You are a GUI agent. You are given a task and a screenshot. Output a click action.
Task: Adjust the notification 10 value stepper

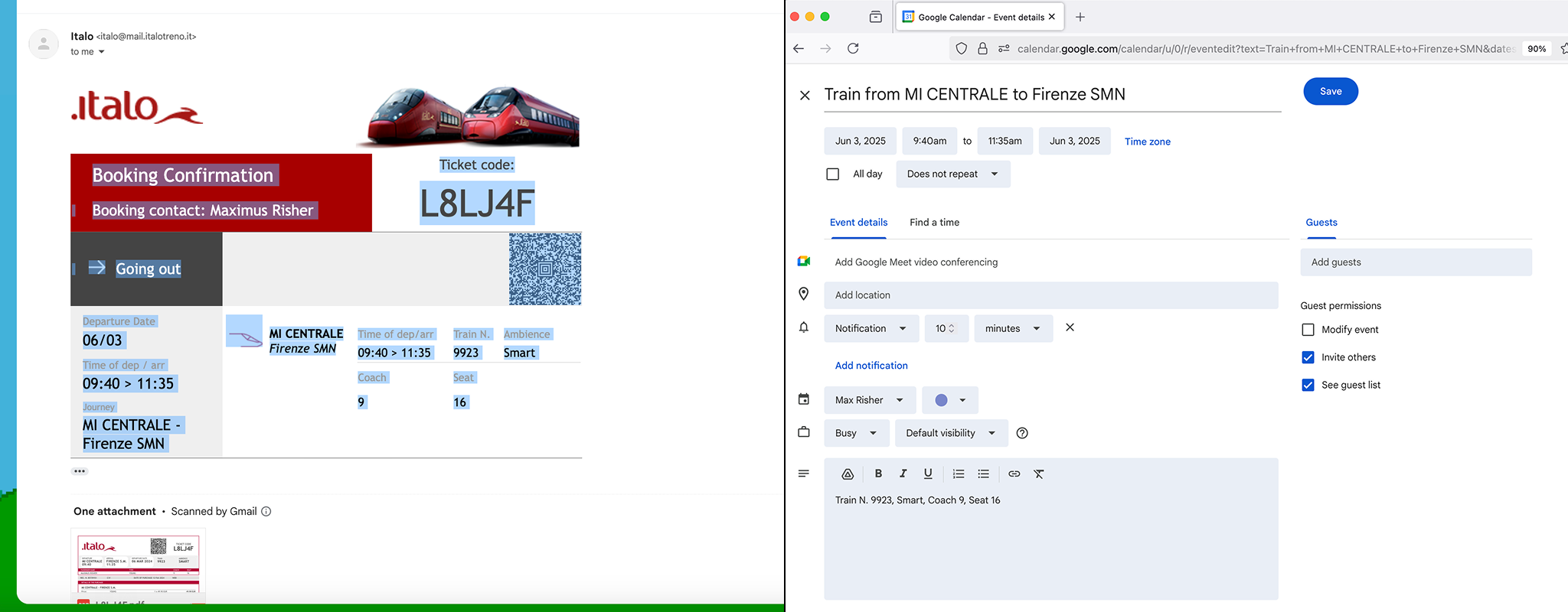click(952, 328)
